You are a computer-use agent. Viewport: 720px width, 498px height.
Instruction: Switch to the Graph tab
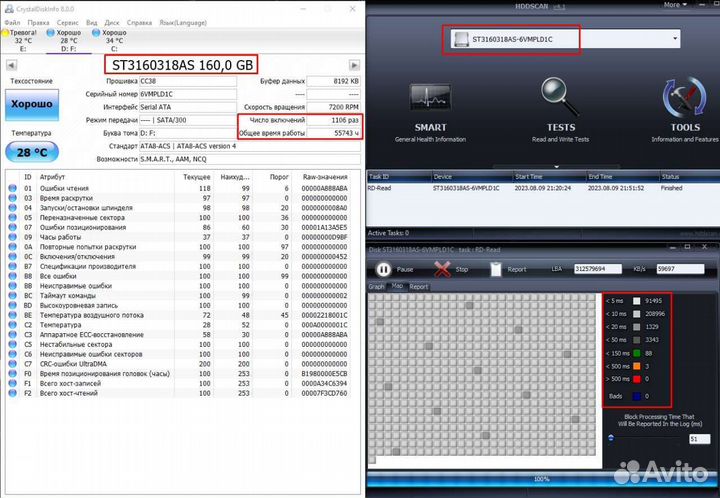[x=377, y=286]
